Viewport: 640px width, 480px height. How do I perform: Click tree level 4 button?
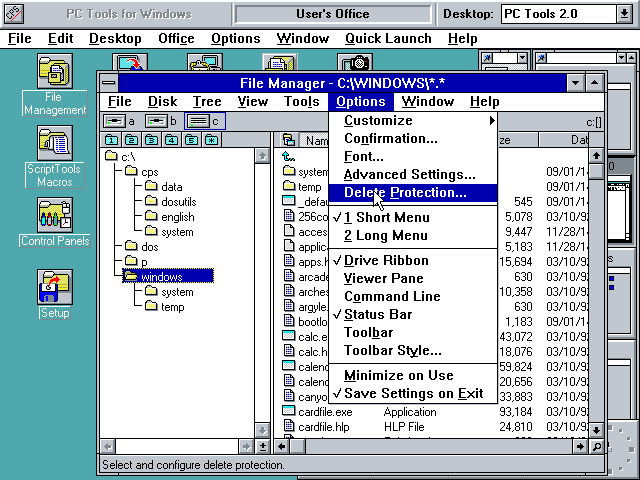pos(171,140)
